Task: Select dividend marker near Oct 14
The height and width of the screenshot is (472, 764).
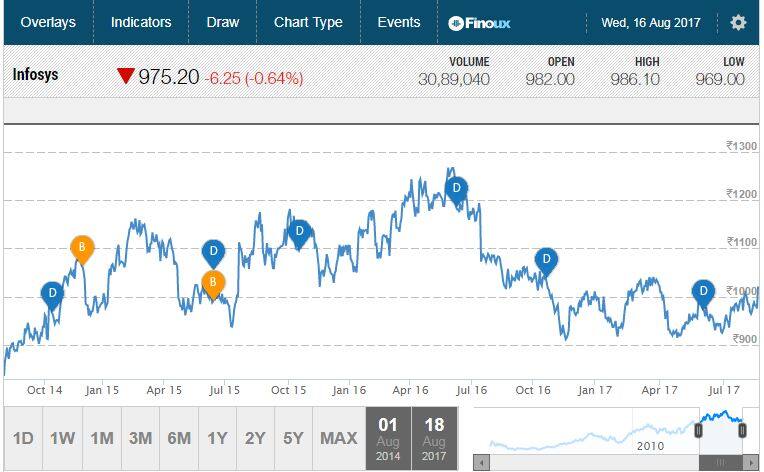Action: click(x=52, y=294)
